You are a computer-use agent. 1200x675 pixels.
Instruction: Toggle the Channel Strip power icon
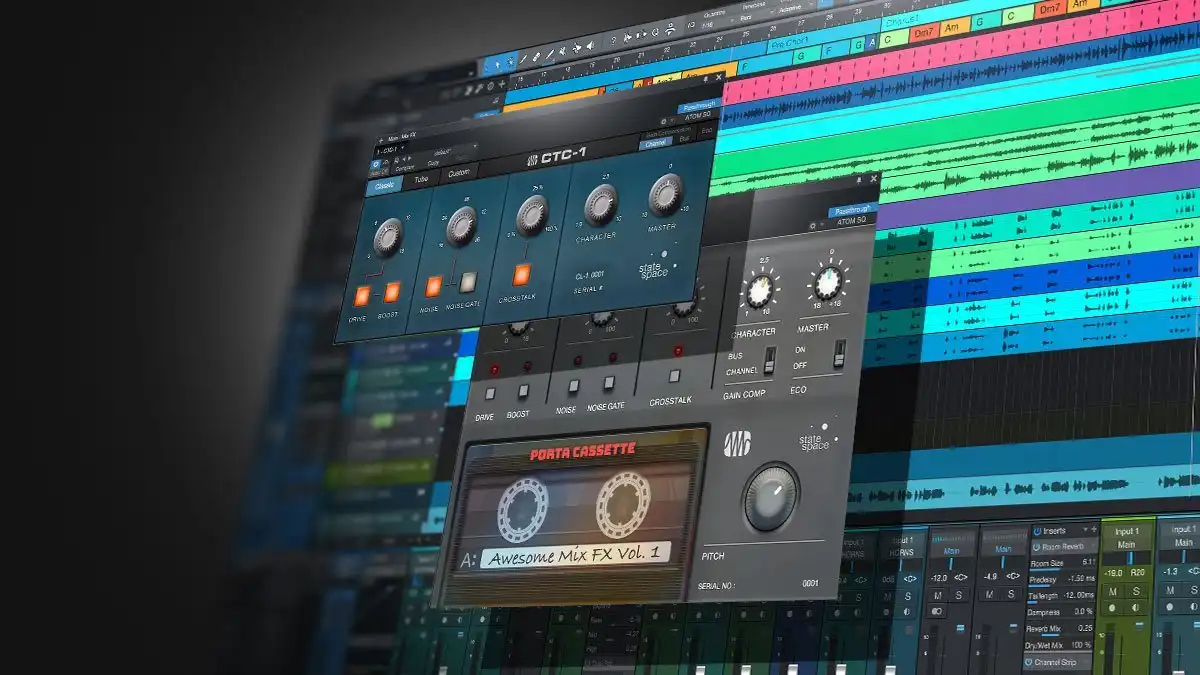click(1029, 663)
